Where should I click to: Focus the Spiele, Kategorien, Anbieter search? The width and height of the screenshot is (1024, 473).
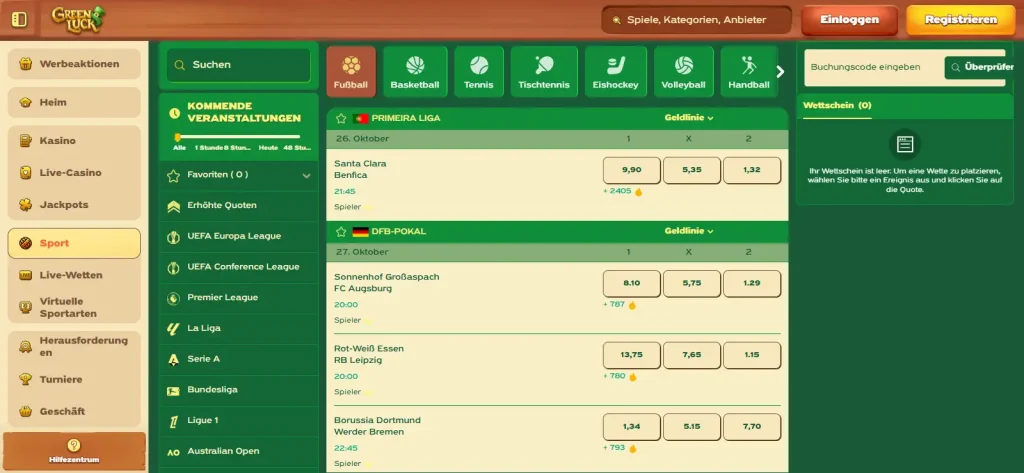click(x=696, y=20)
